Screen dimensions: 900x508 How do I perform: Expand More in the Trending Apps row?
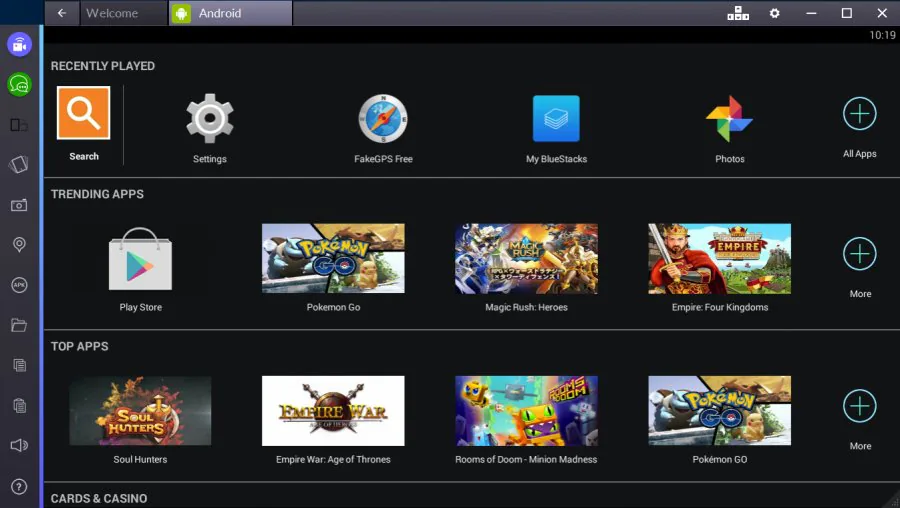point(859,253)
